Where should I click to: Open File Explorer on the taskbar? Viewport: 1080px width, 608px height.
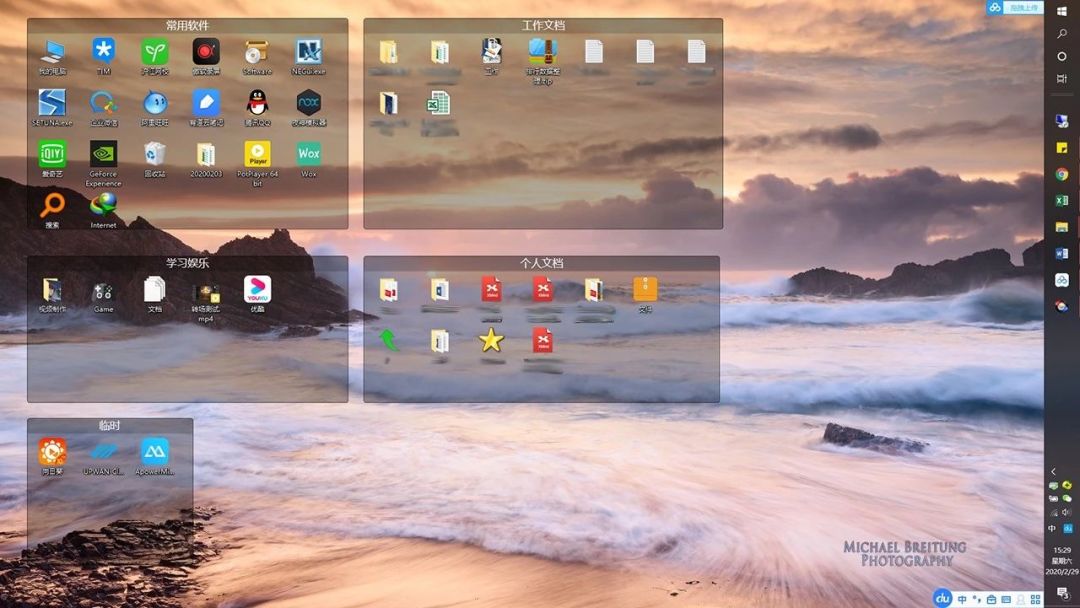1061,227
